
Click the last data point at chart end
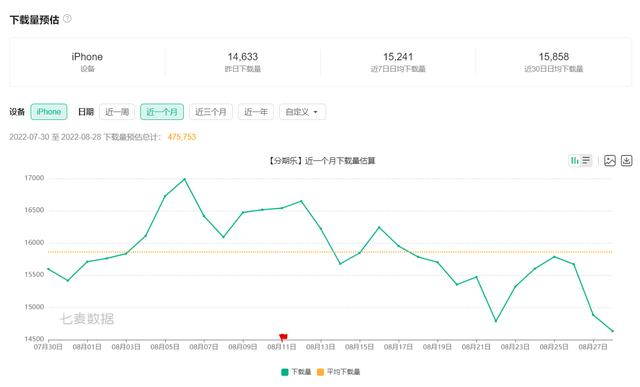[x=612, y=331]
